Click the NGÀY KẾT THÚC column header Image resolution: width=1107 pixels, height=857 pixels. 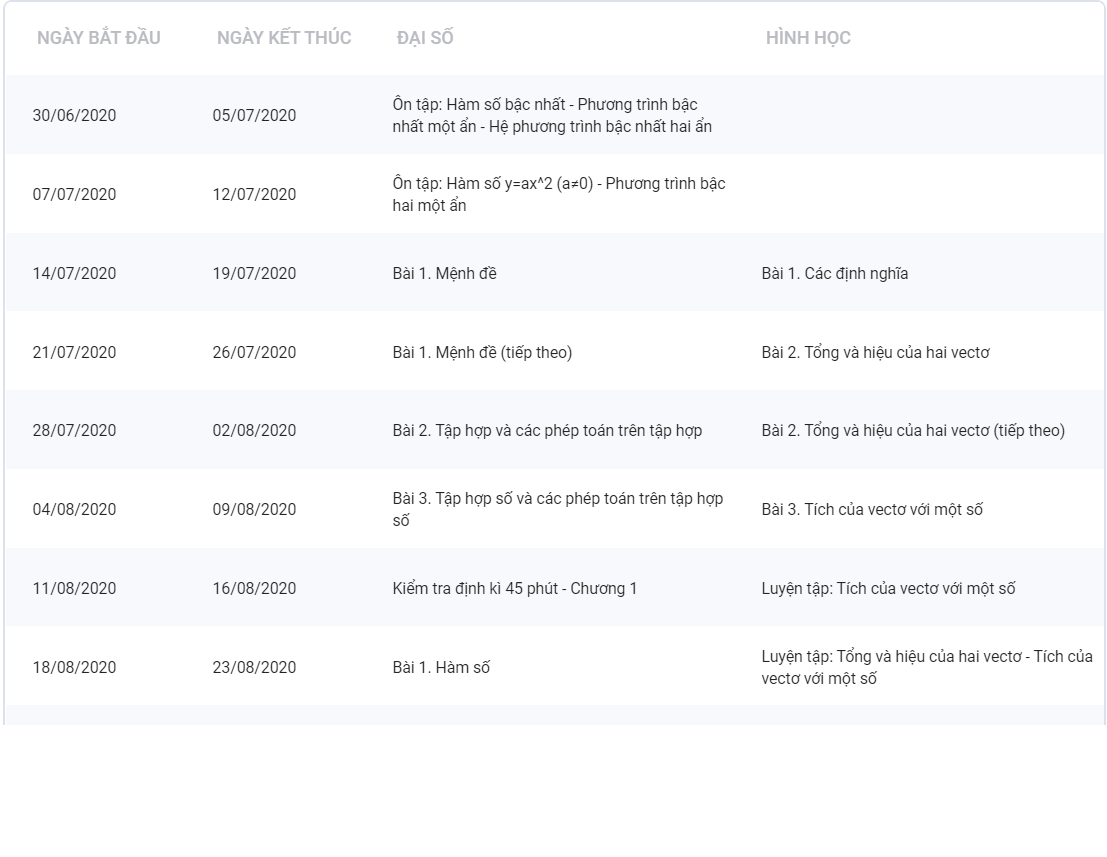(x=284, y=38)
